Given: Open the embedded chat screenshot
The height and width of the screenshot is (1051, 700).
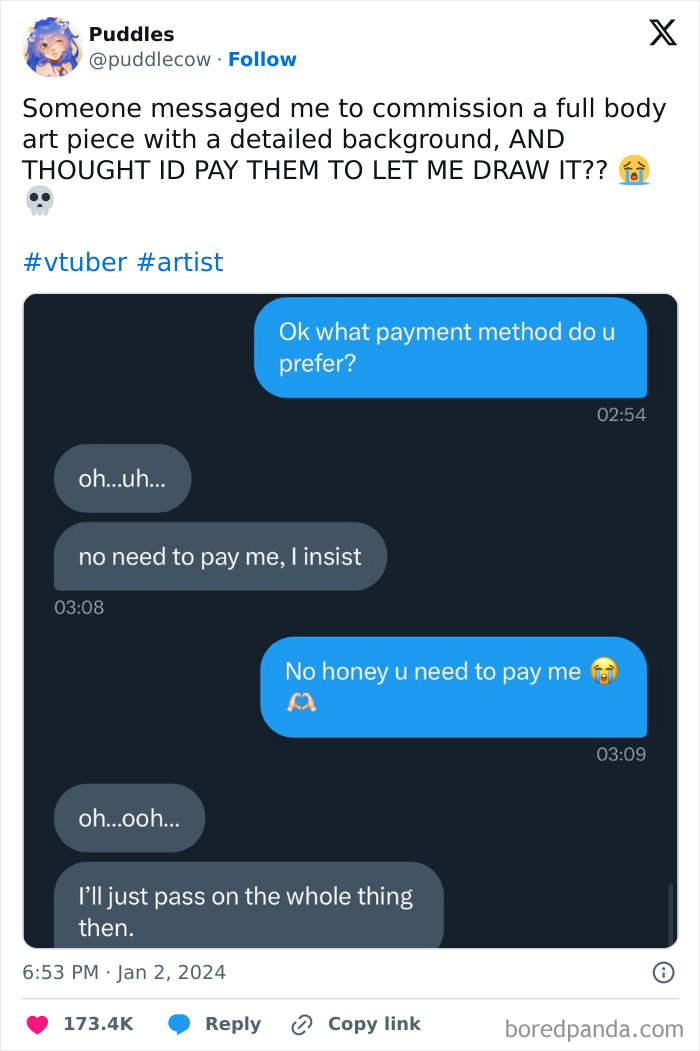Looking at the screenshot, I should pos(350,620).
